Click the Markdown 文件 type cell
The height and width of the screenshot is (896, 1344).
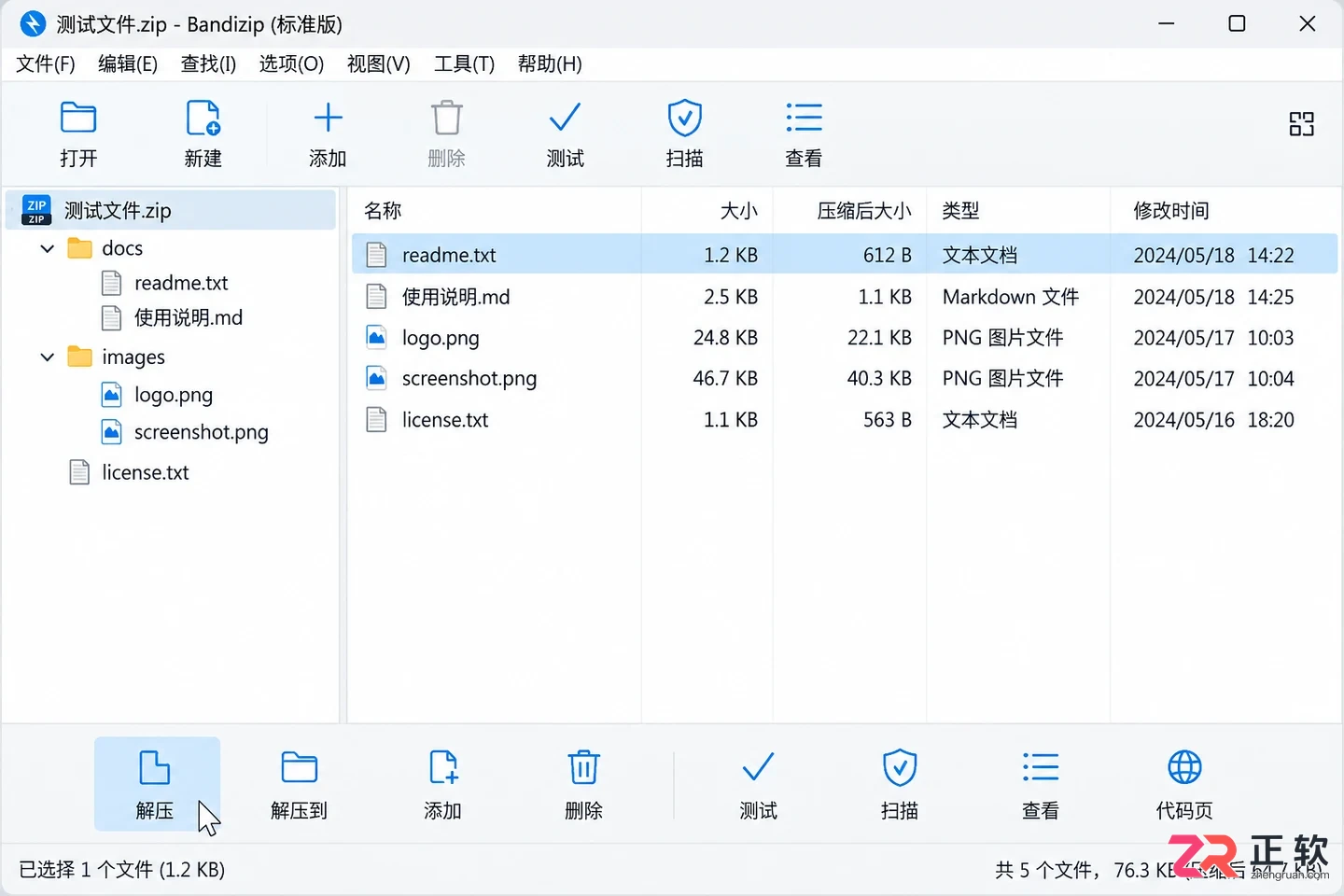point(1011,297)
